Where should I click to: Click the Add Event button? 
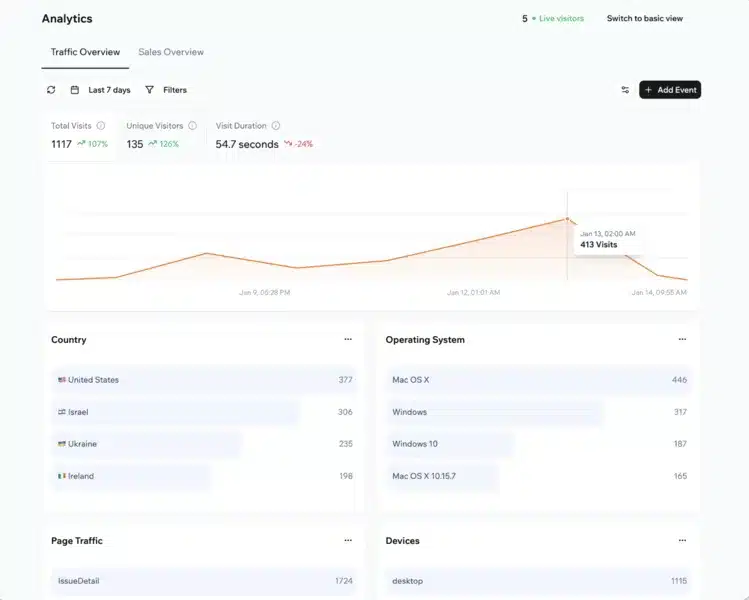click(670, 90)
